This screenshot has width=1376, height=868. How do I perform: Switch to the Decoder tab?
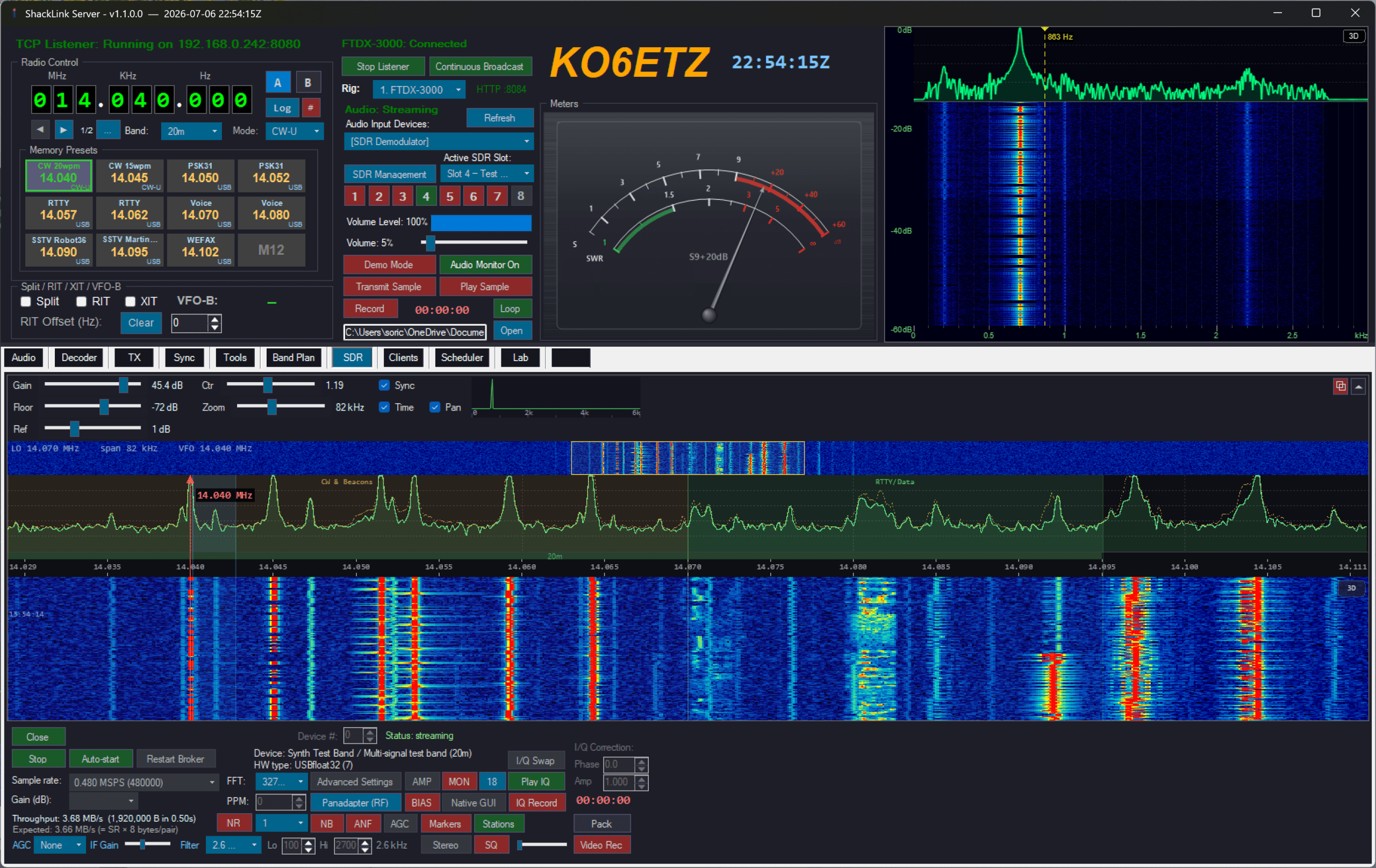[x=79, y=357]
